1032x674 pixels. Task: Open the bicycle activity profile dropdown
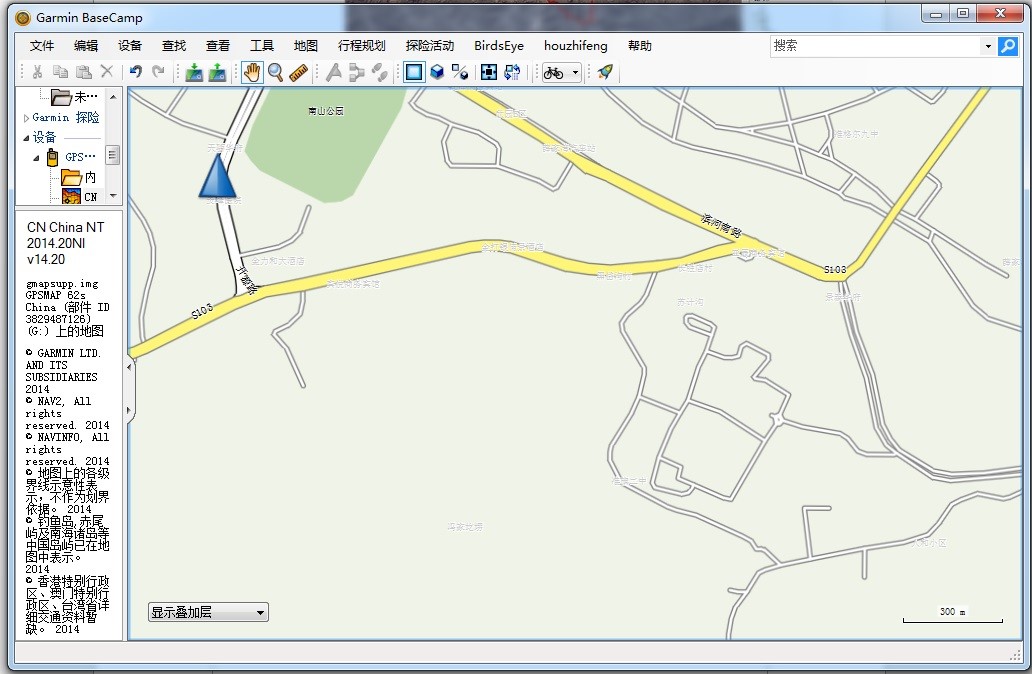coord(561,72)
